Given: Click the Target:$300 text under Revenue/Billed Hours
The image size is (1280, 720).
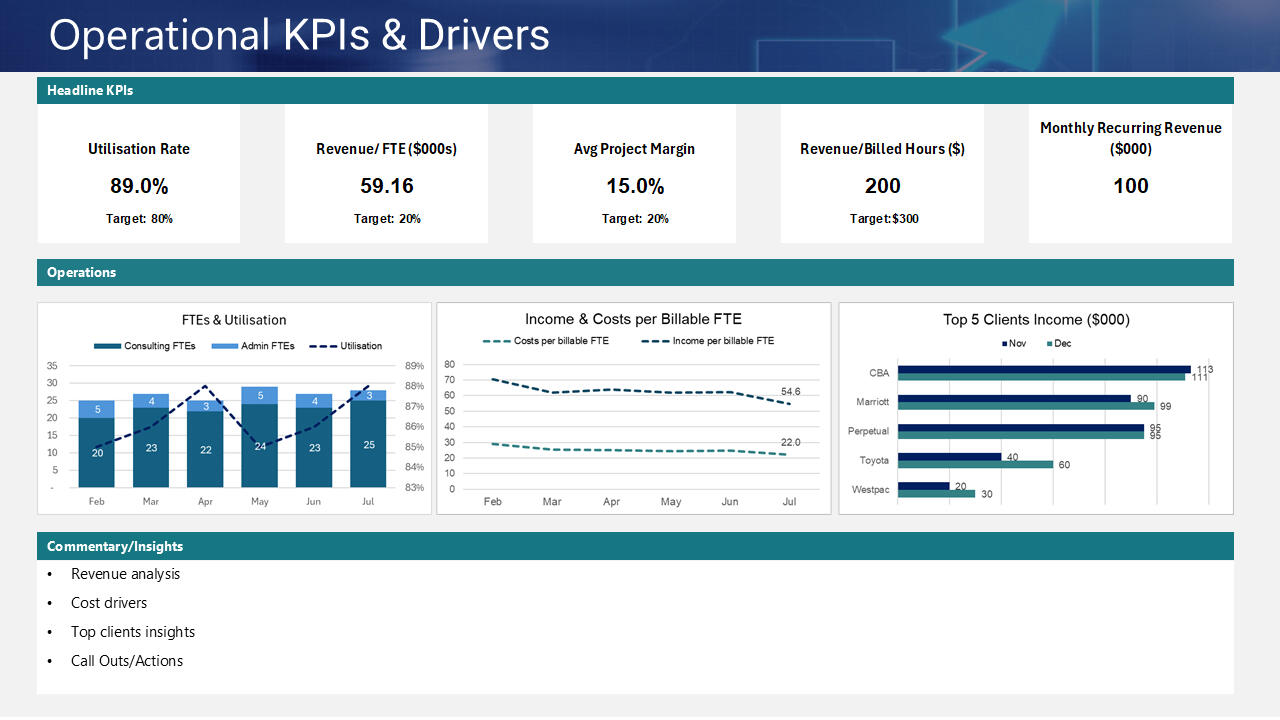Looking at the screenshot, I should click(x=884, y=219).
